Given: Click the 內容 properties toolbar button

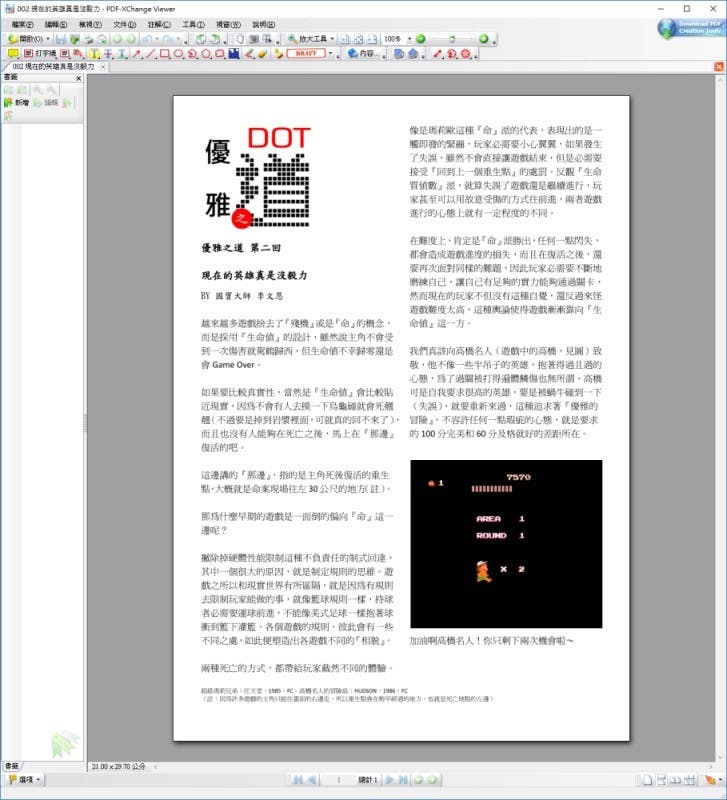Looking at the screenshot, I should pyautogui.click(x=363, y=53).
